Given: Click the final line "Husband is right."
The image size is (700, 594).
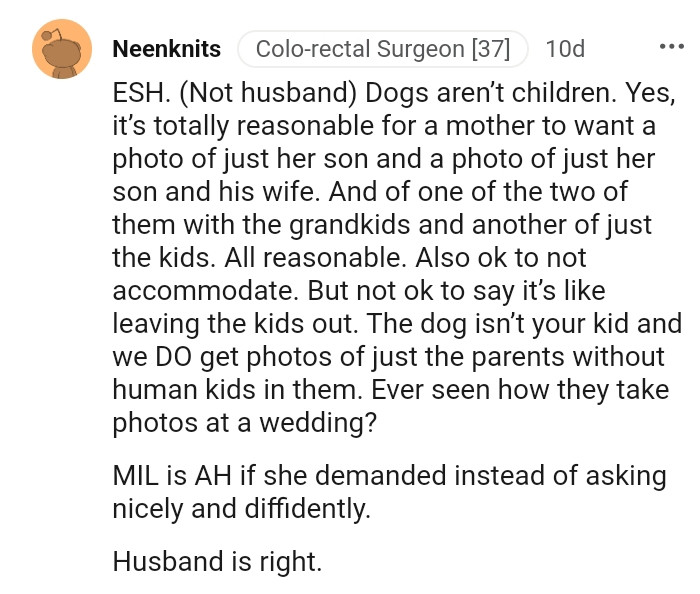Looking at the screenshot, I should (217, 561).
